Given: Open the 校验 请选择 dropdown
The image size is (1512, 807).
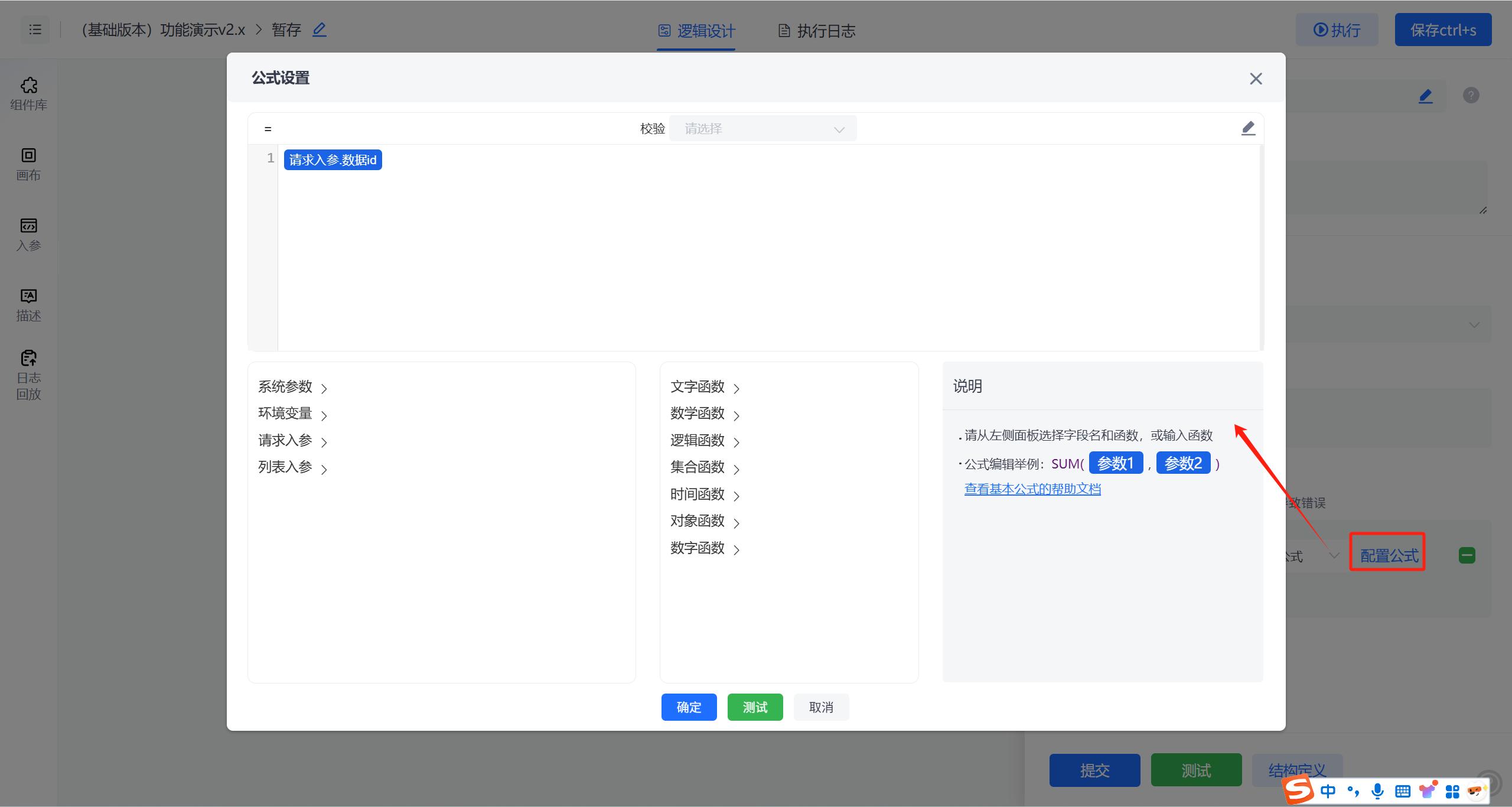Looking at the screenshot, I should pyautogui.click(x=762, y=129).
